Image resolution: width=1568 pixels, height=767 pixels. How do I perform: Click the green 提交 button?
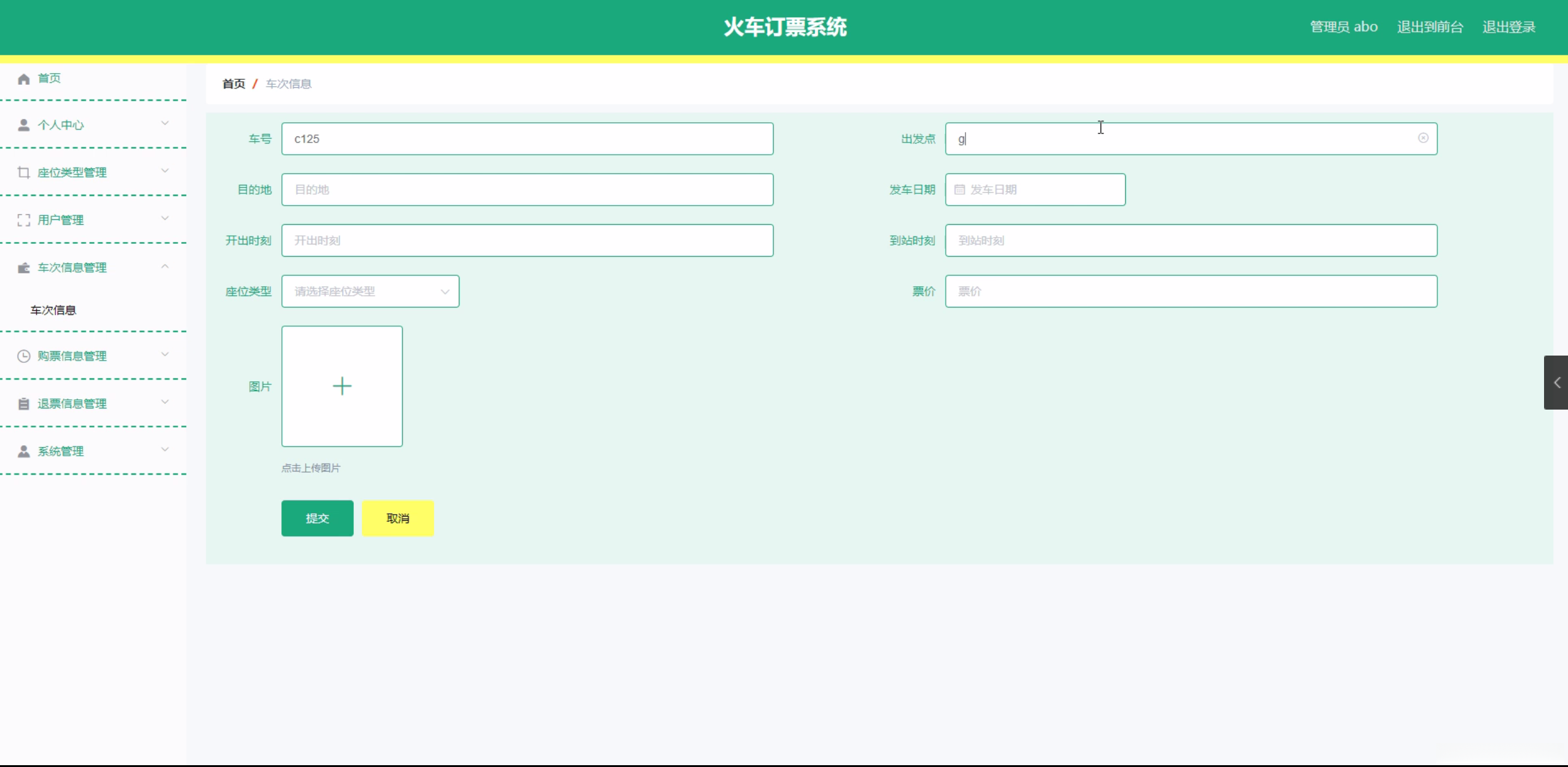(317, 518)
